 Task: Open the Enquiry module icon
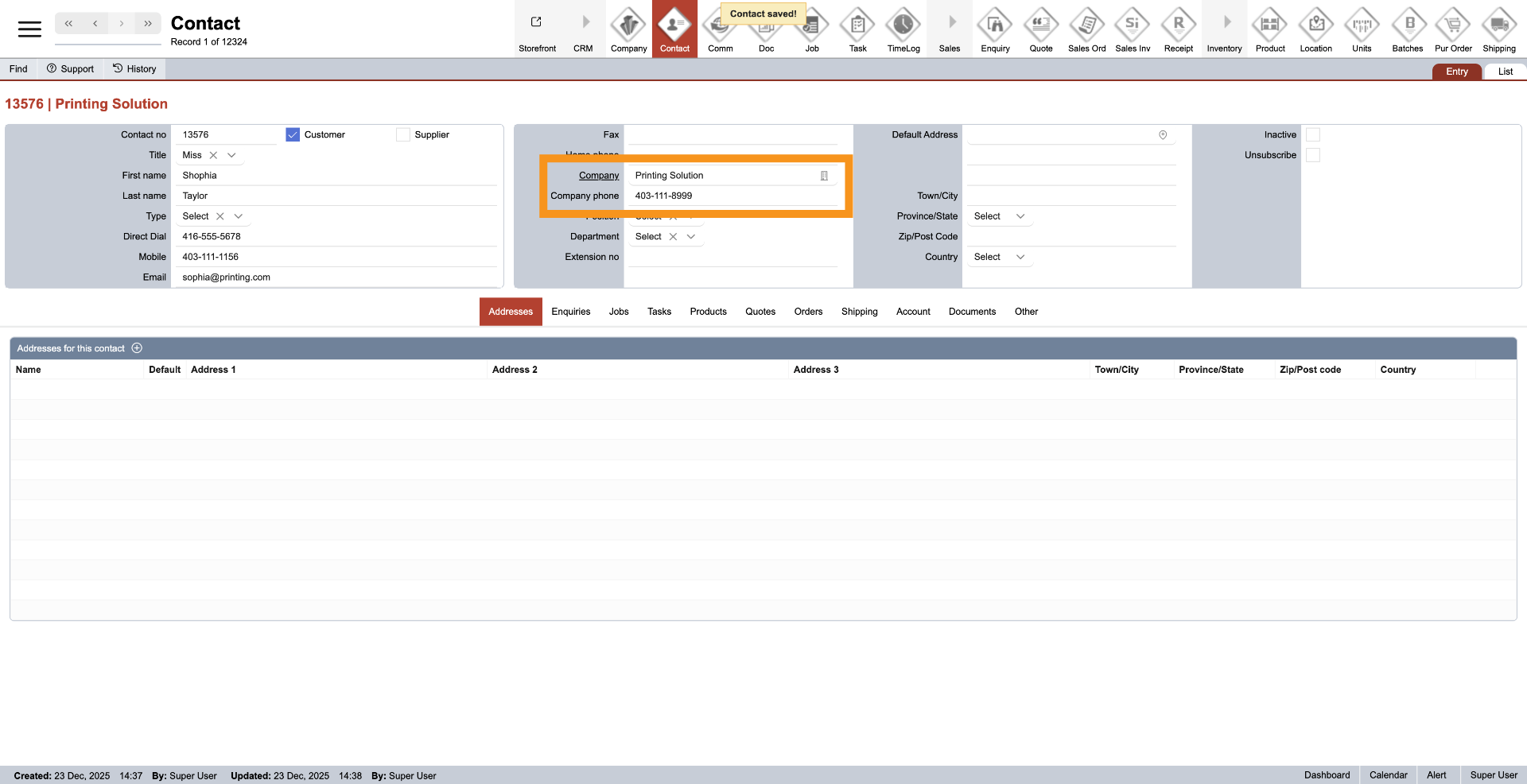coord(995,26)
